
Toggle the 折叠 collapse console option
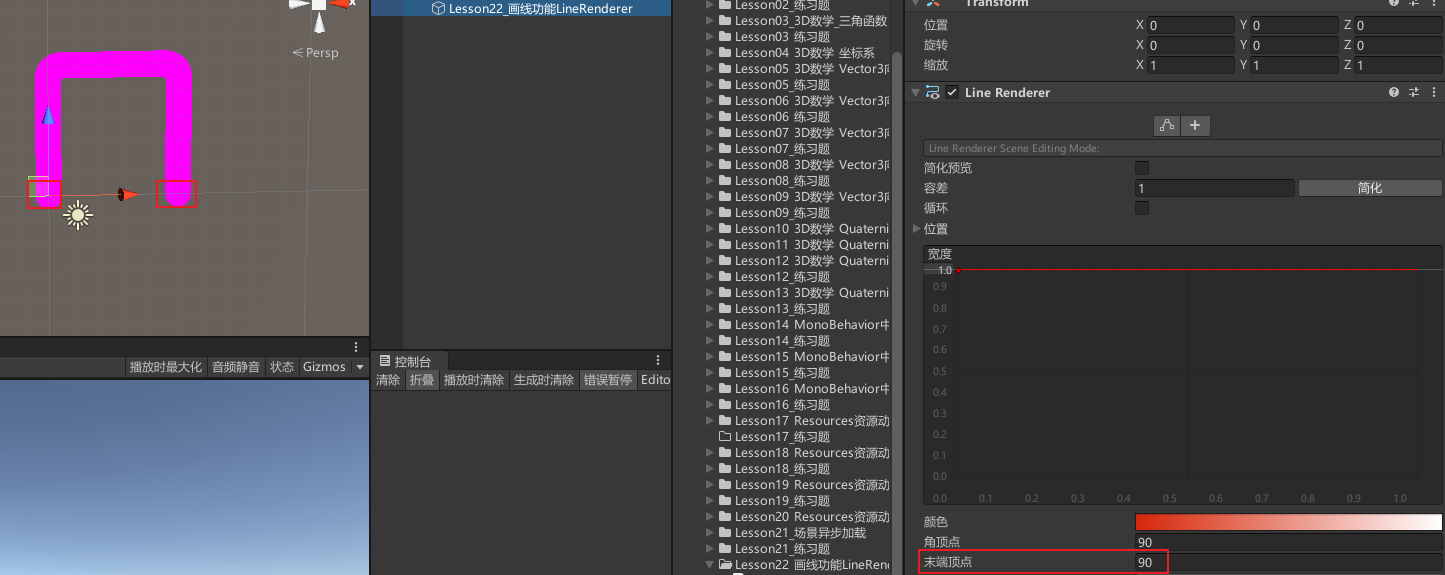point(422,380)
